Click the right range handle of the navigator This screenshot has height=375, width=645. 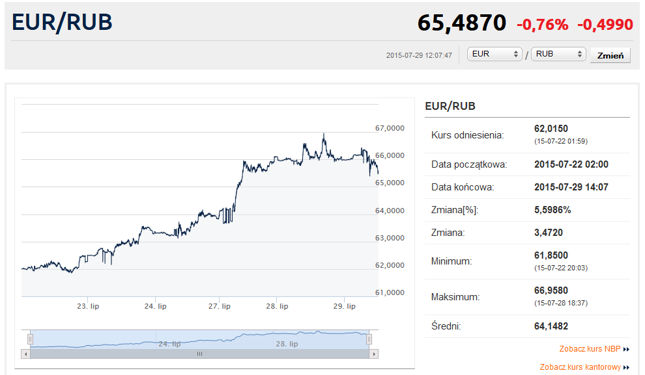[369, 339]
